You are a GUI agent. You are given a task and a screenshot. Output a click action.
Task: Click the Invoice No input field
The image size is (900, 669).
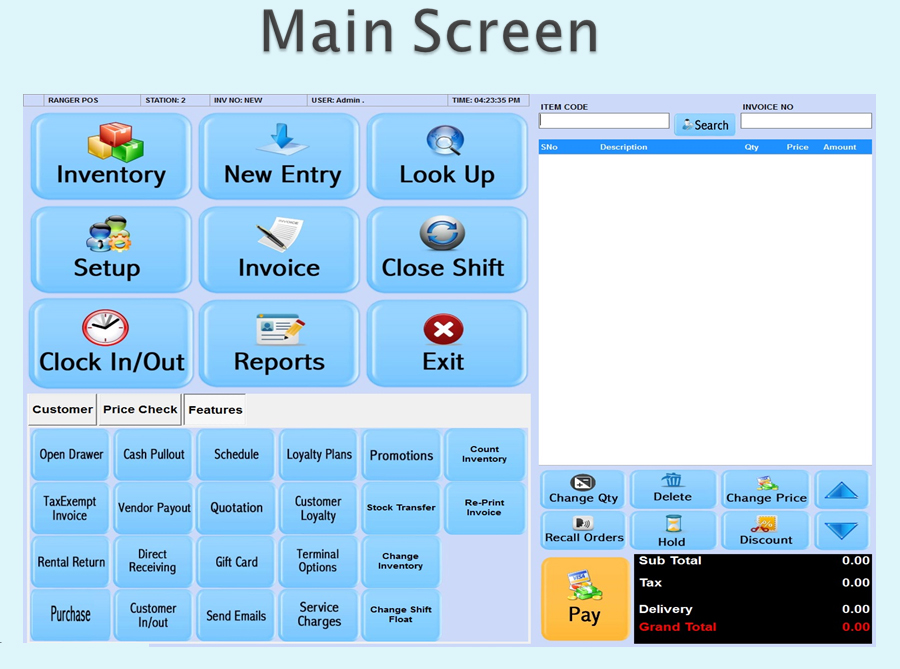pos(805,121)
